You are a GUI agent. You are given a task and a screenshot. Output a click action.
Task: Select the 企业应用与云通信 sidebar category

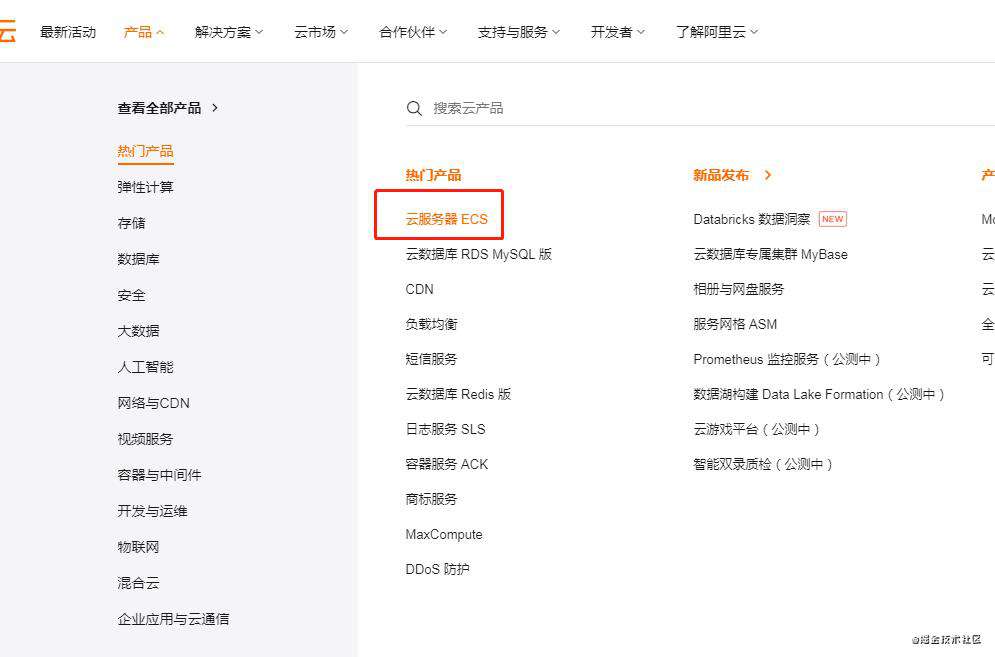pos(173,619)
